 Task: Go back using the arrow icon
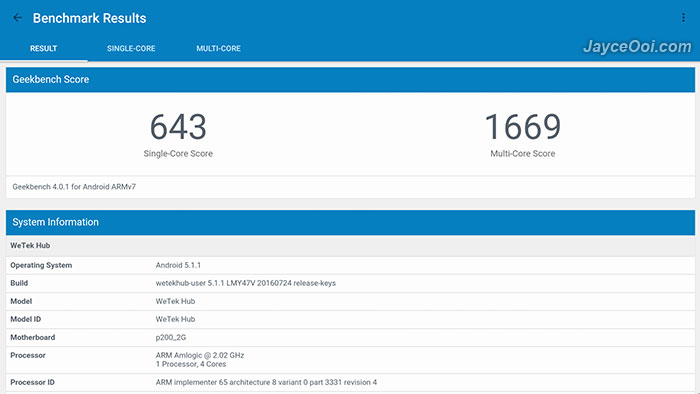click(x=17, y=18)
